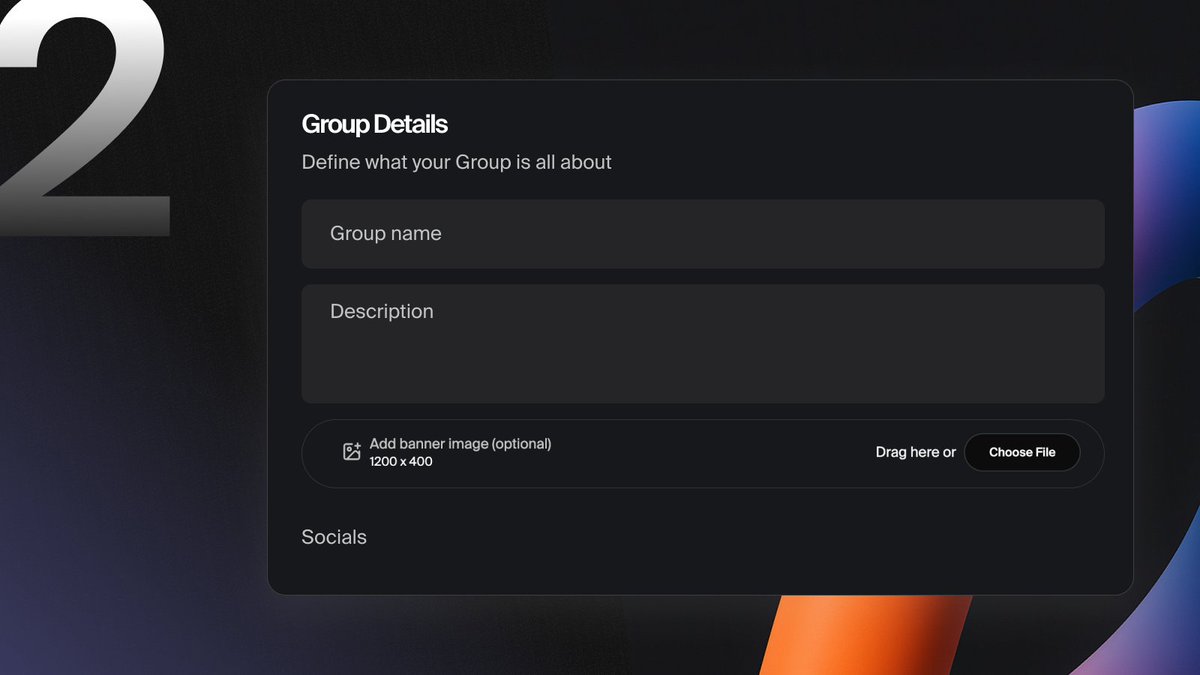
Task: Click the 'Drag here or' label
Action: click(x=915, y=452)
